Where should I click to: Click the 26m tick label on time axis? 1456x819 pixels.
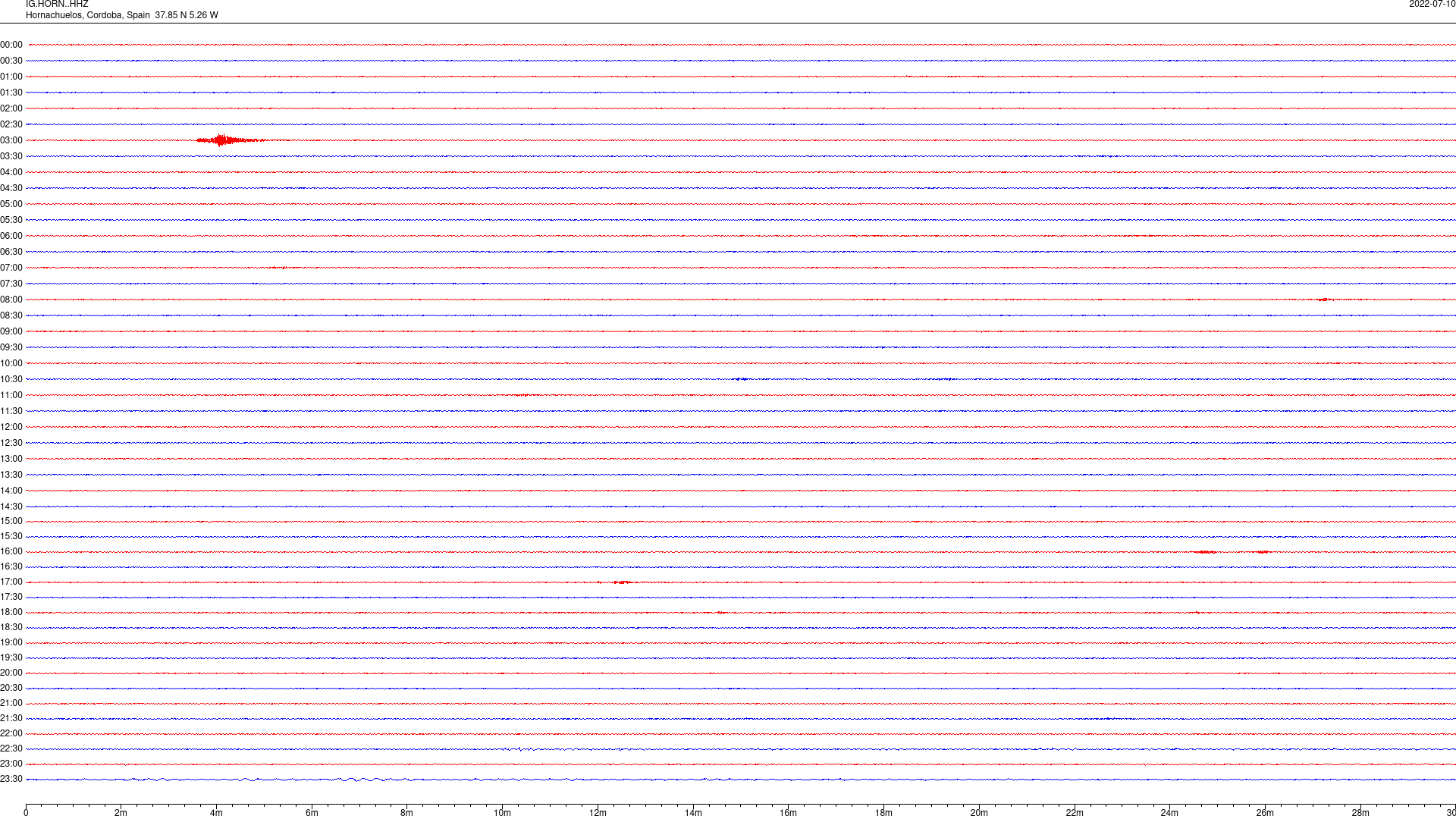pyautogui.click(x=1265, y=813)
